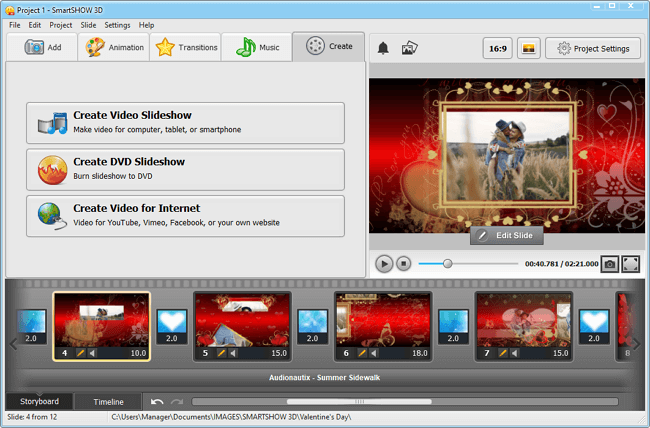Viewport: 650px width, 428px height.
Task: Stop the slideshow preview
Action: (x=403, y=263)
